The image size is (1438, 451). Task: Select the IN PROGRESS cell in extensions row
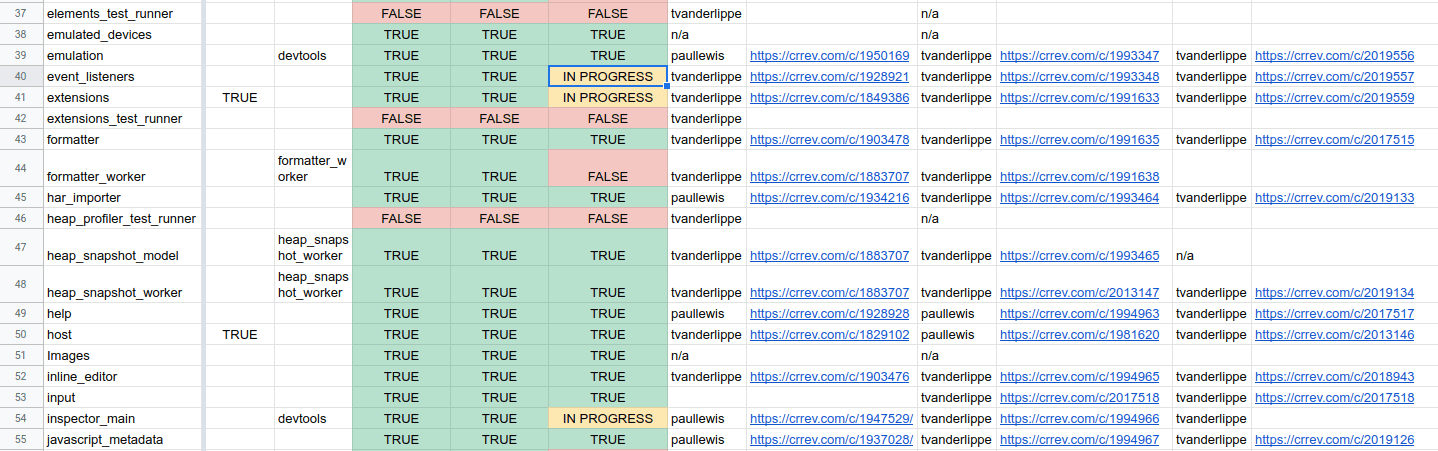point(608,98)
